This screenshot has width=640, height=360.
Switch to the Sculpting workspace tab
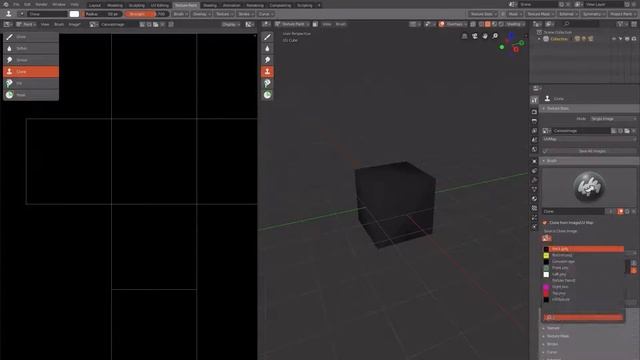click(137, 5)
